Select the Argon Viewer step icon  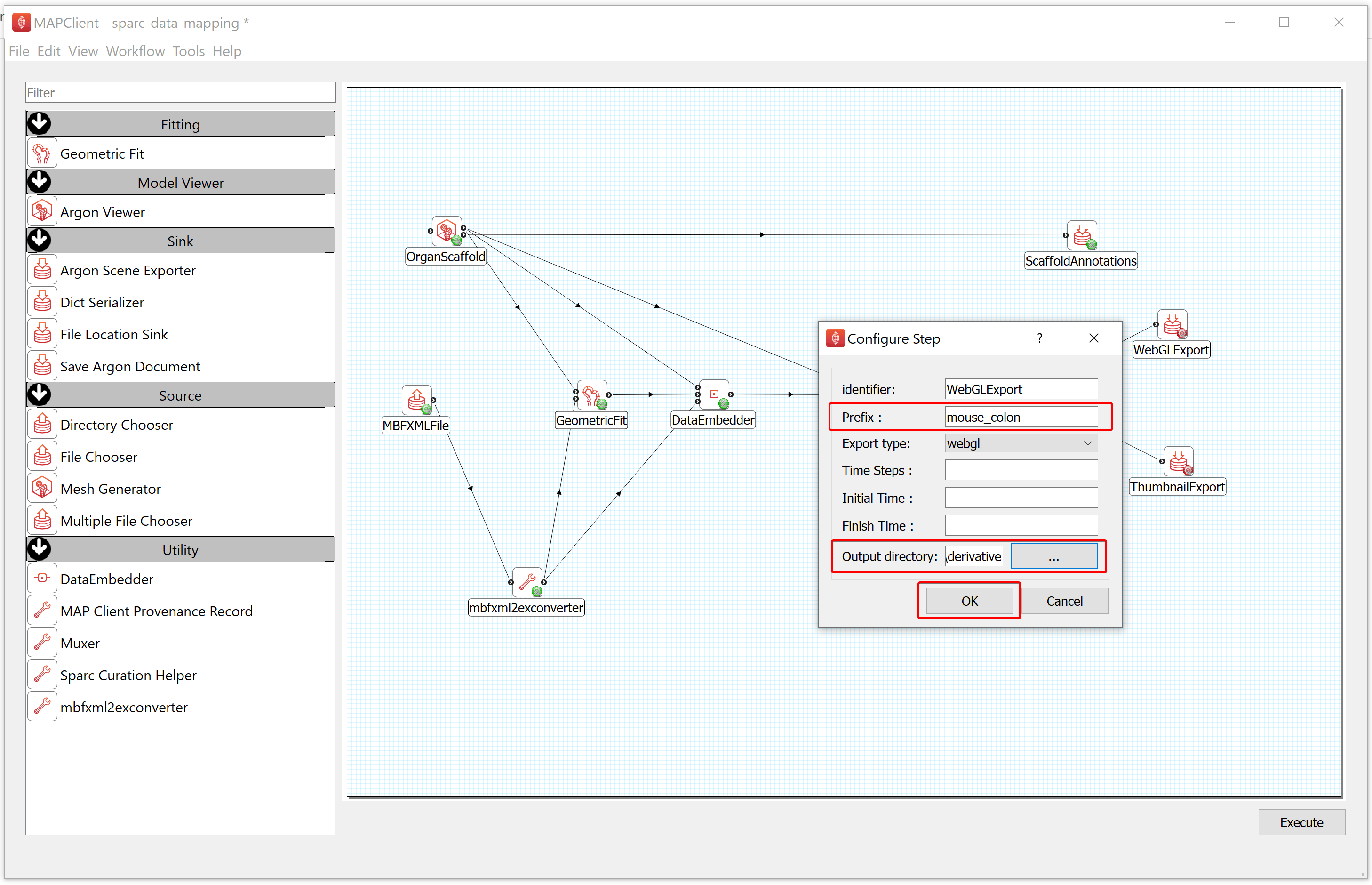coord(42,211)
